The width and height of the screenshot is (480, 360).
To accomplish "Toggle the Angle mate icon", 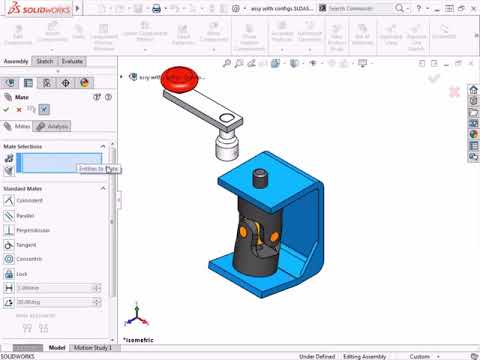I will (x=9, y=303).
